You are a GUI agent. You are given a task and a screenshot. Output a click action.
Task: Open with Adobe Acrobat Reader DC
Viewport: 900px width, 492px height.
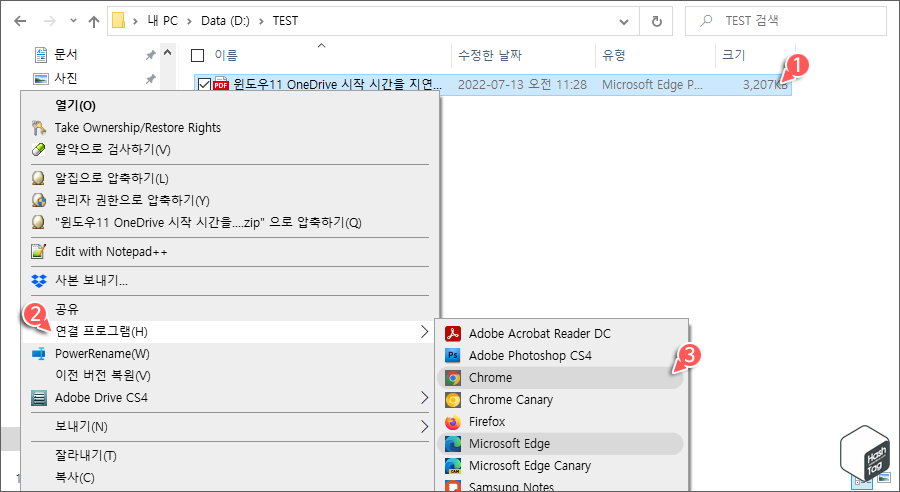tap(561, 334)
